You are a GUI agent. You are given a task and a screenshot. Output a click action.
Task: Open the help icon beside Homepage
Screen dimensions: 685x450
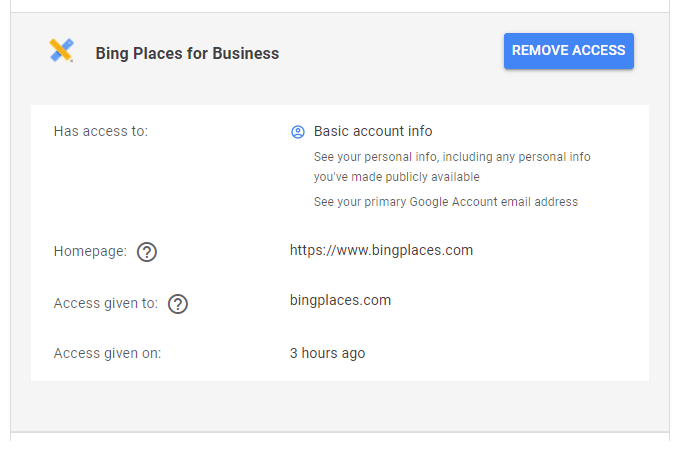pyautogui.click(x=147, y=252)
